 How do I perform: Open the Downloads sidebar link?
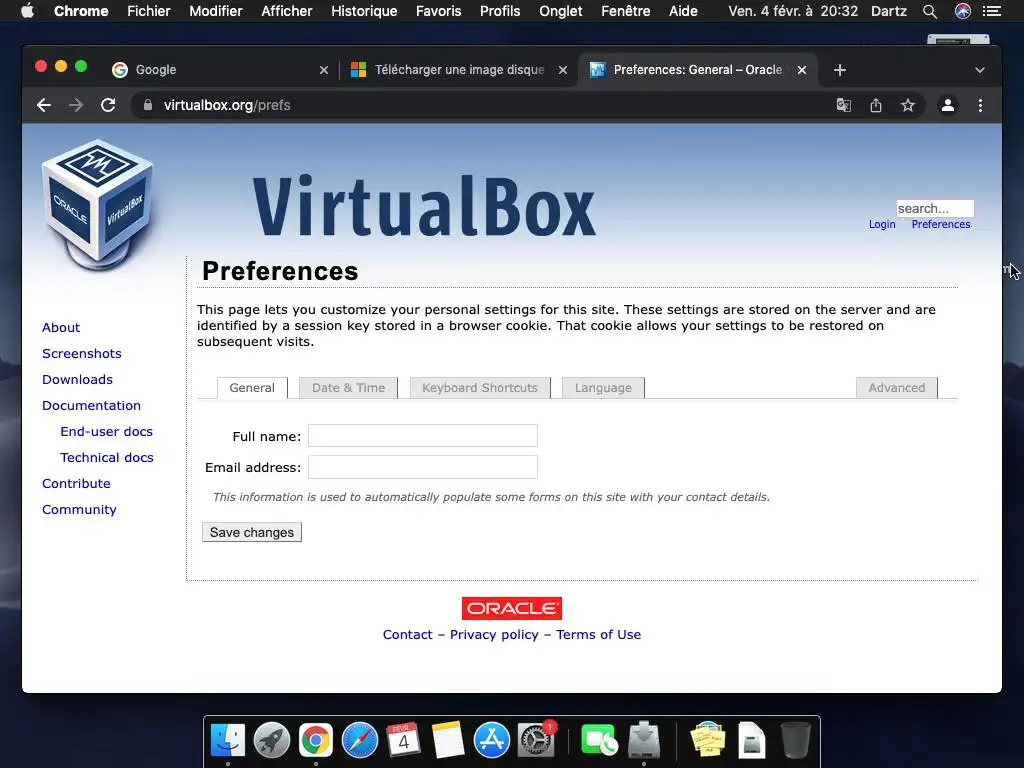pyautogui.click(x=77, y=379)
